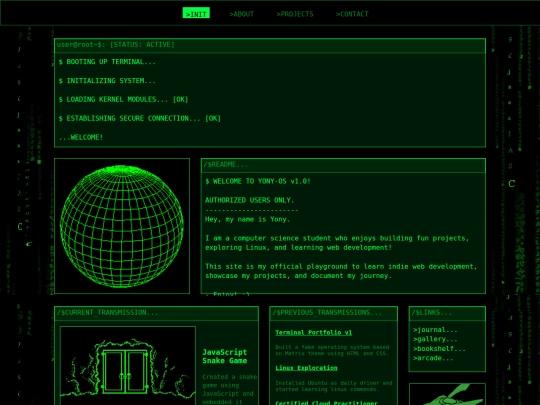Click the 'LOADING KERNEL MODULES... [OK]' line

coord(123,100)
